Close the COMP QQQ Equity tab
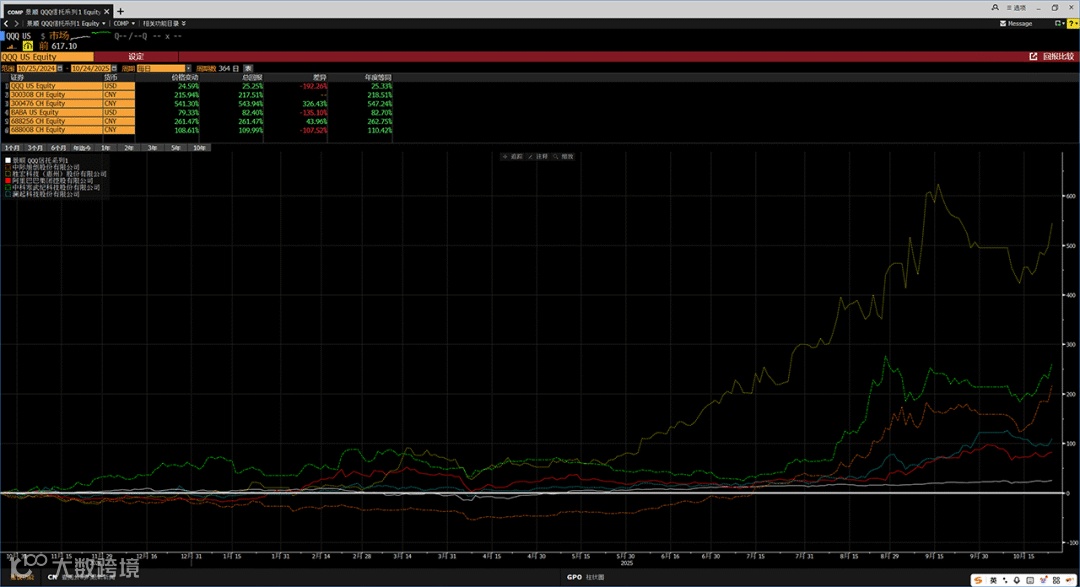The width and height of the screenshot is (1080, 587). coord(107,12)
